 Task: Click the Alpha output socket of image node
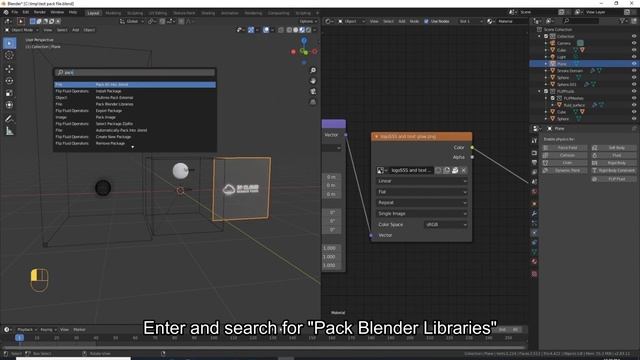[472, 157]
